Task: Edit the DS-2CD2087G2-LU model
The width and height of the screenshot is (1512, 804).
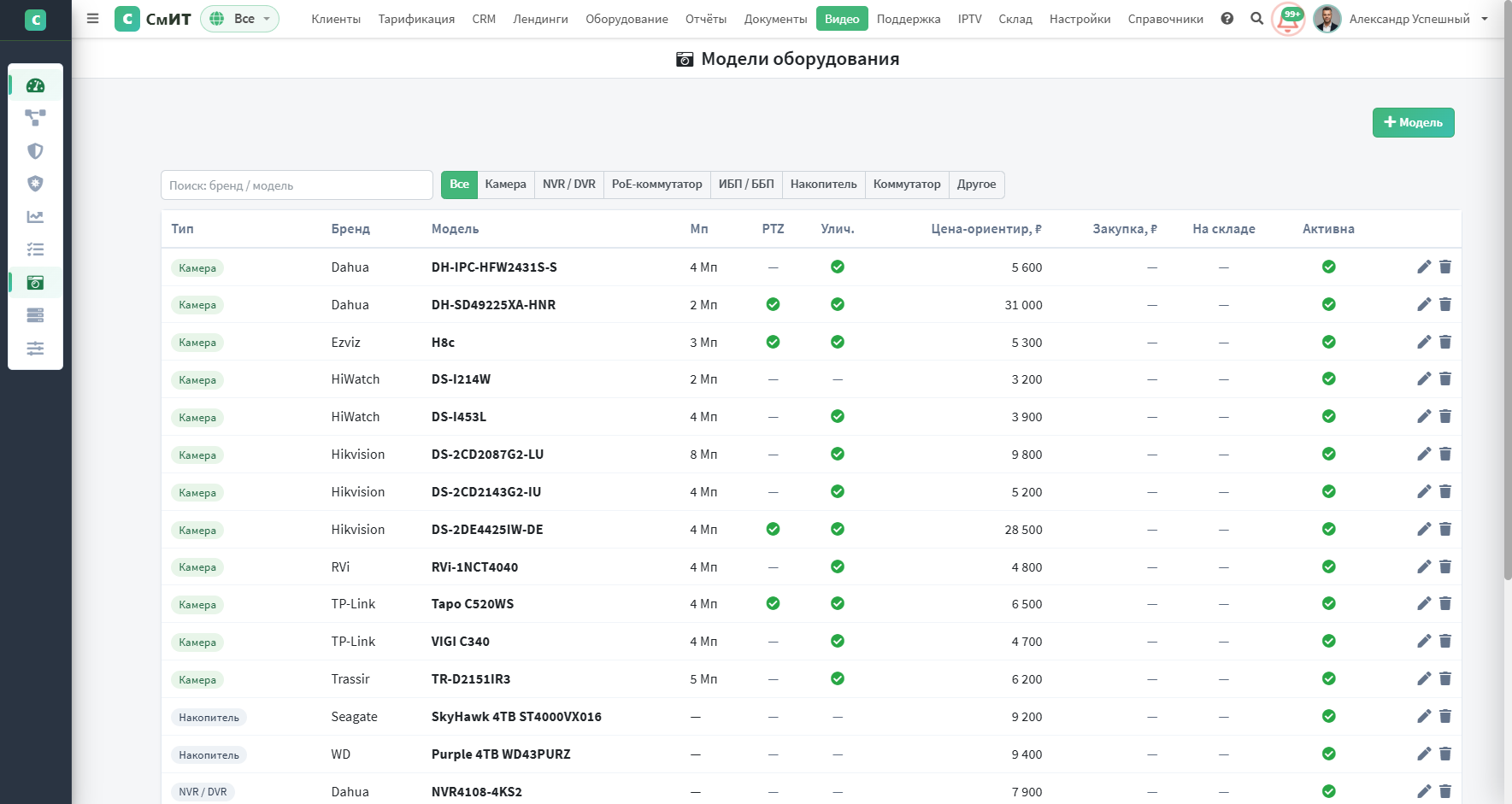Action: point(1424,454)
